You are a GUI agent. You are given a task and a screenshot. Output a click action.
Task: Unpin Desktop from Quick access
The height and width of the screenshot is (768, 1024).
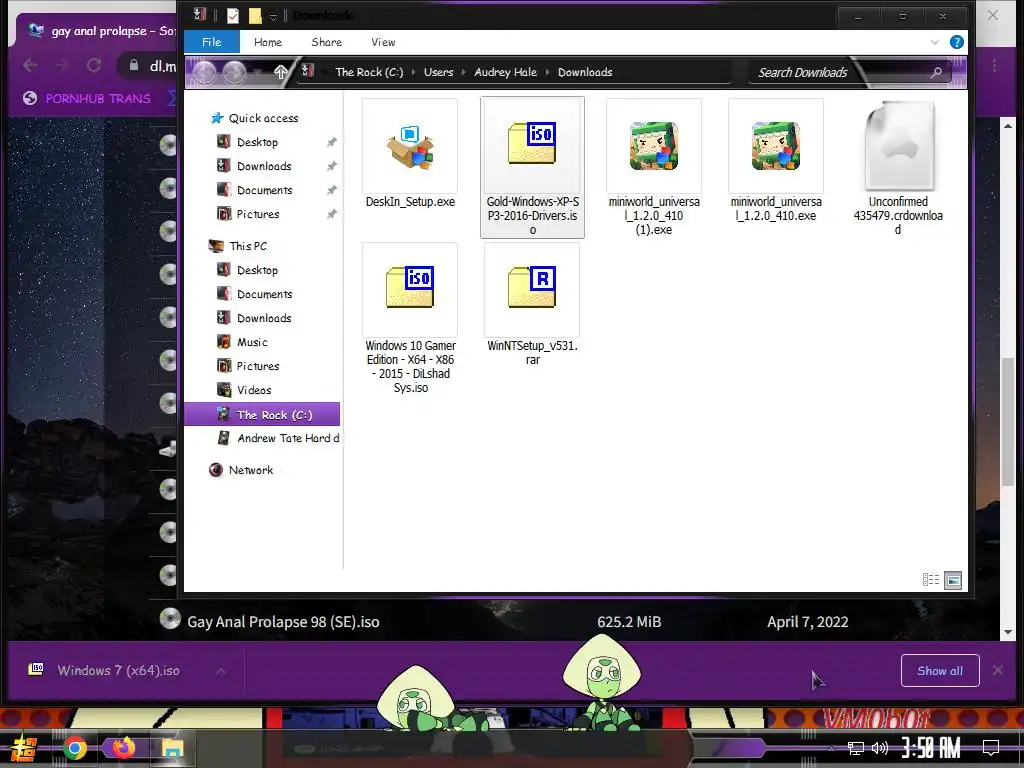click(x=332, y=142)
